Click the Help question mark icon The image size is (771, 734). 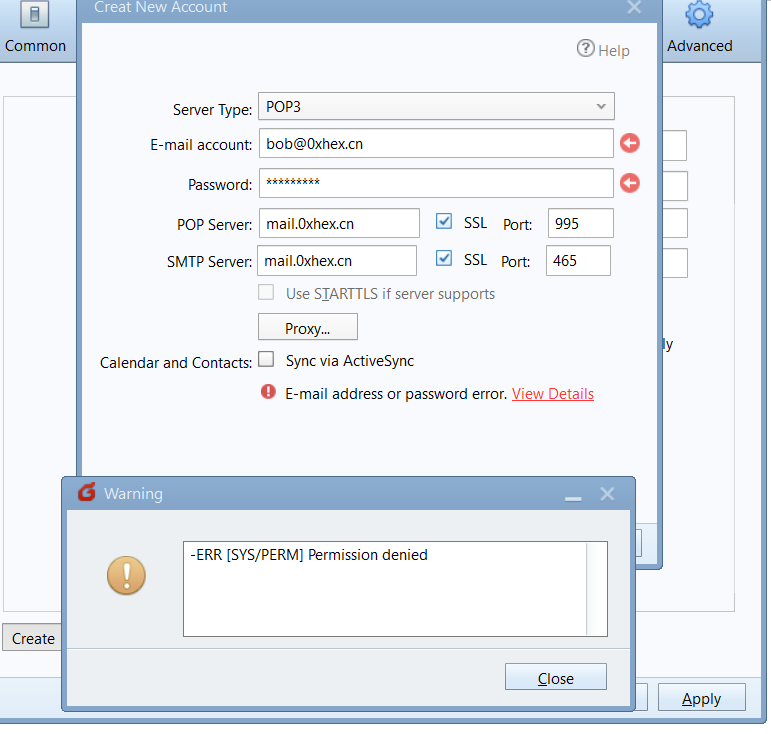pyautogui.click(x=586, y=49)
